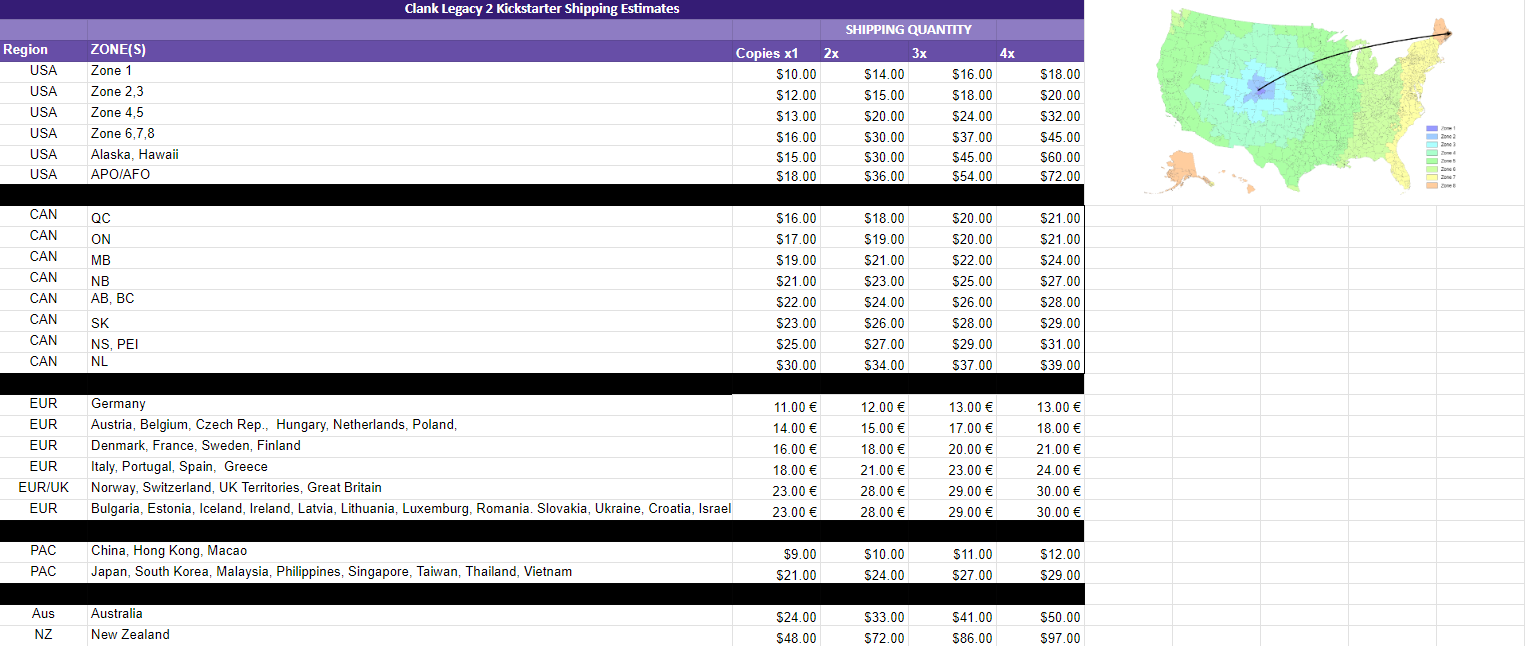Select the Australia cell
This screenshot has width=1525, height=646.
click(x=410, y=614)
